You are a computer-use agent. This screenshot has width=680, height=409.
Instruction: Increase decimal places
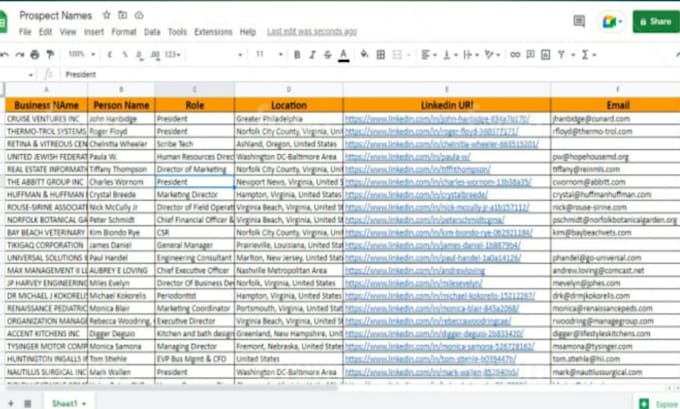(x=155, y=55)
